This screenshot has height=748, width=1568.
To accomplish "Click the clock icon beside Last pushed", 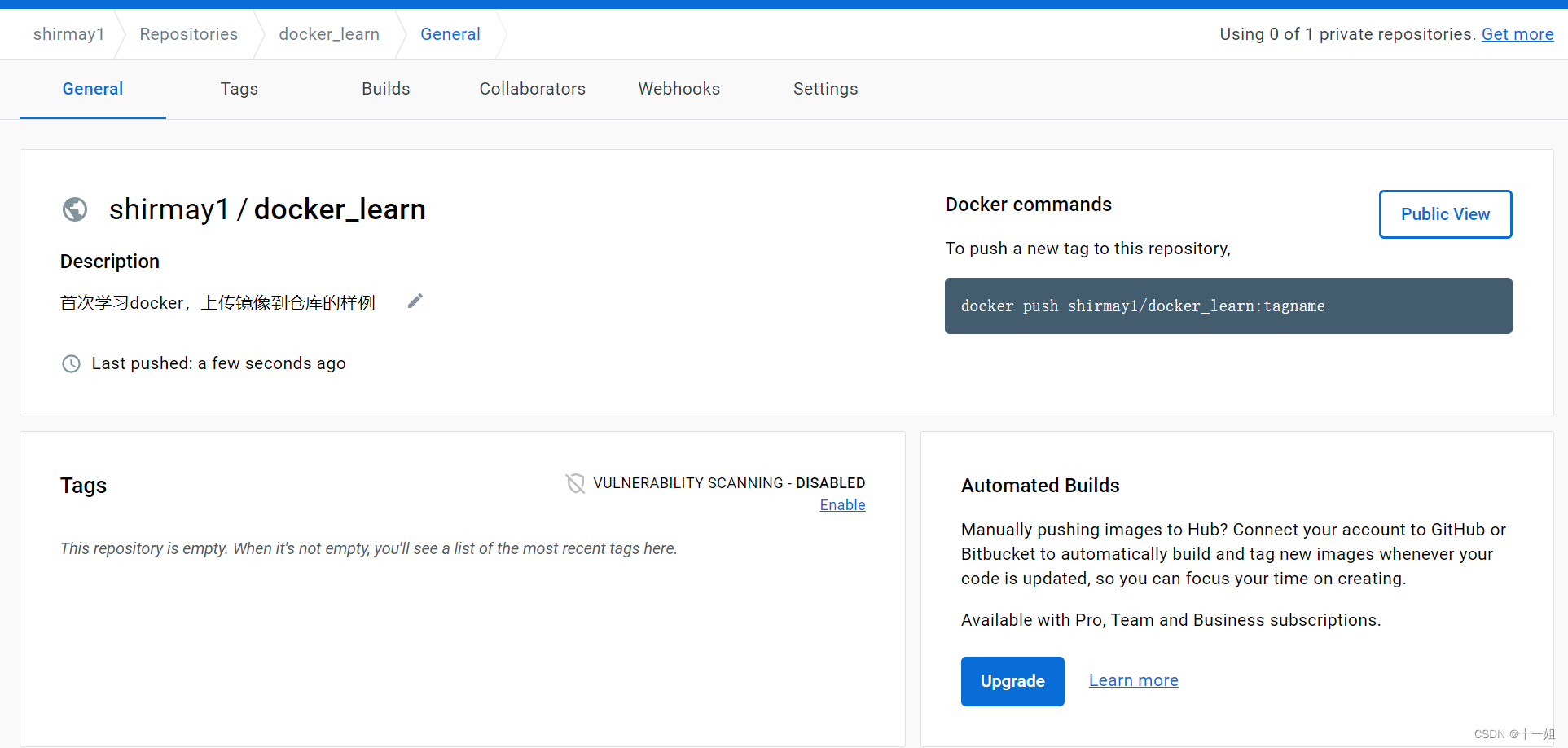I will pos(72,363).
